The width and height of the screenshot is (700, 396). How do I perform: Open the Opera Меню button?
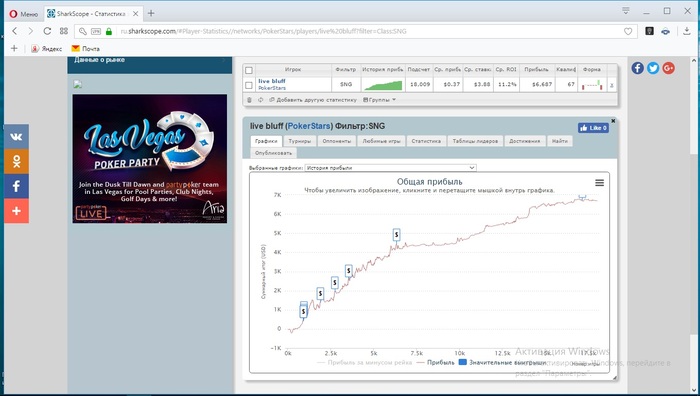(x=24, y=14)
